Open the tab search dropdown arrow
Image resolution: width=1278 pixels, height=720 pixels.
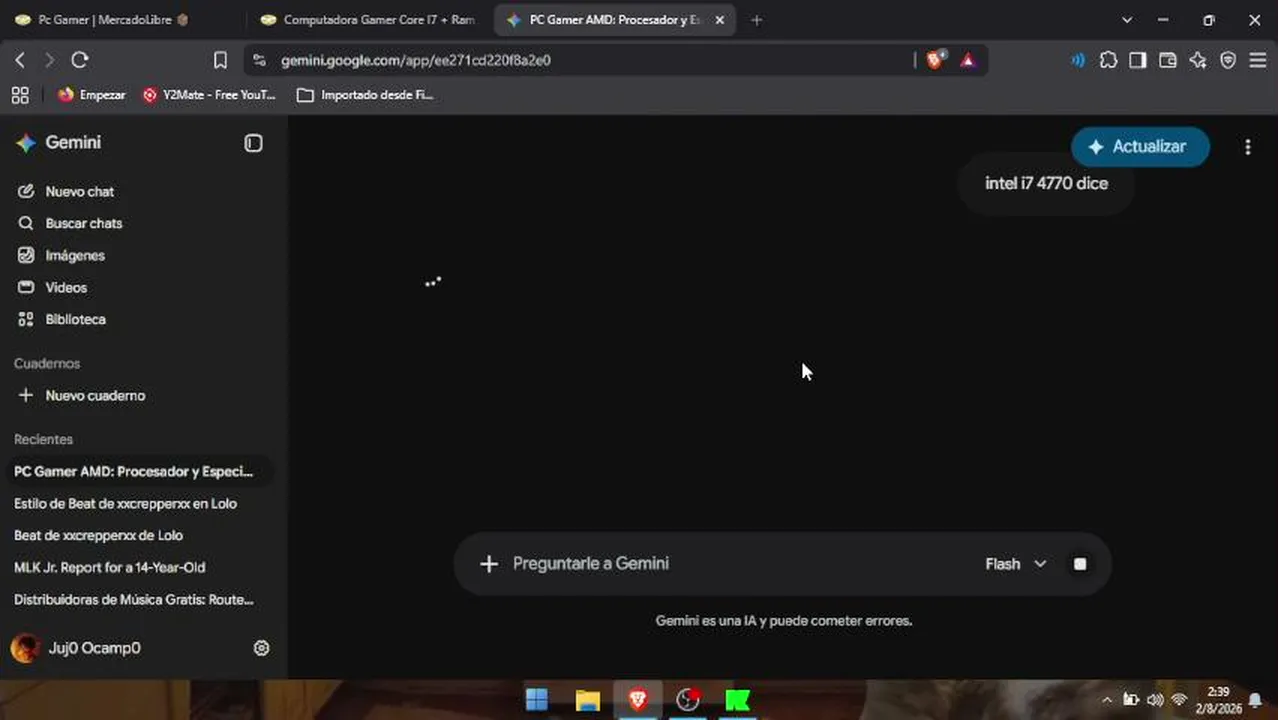1127,20
